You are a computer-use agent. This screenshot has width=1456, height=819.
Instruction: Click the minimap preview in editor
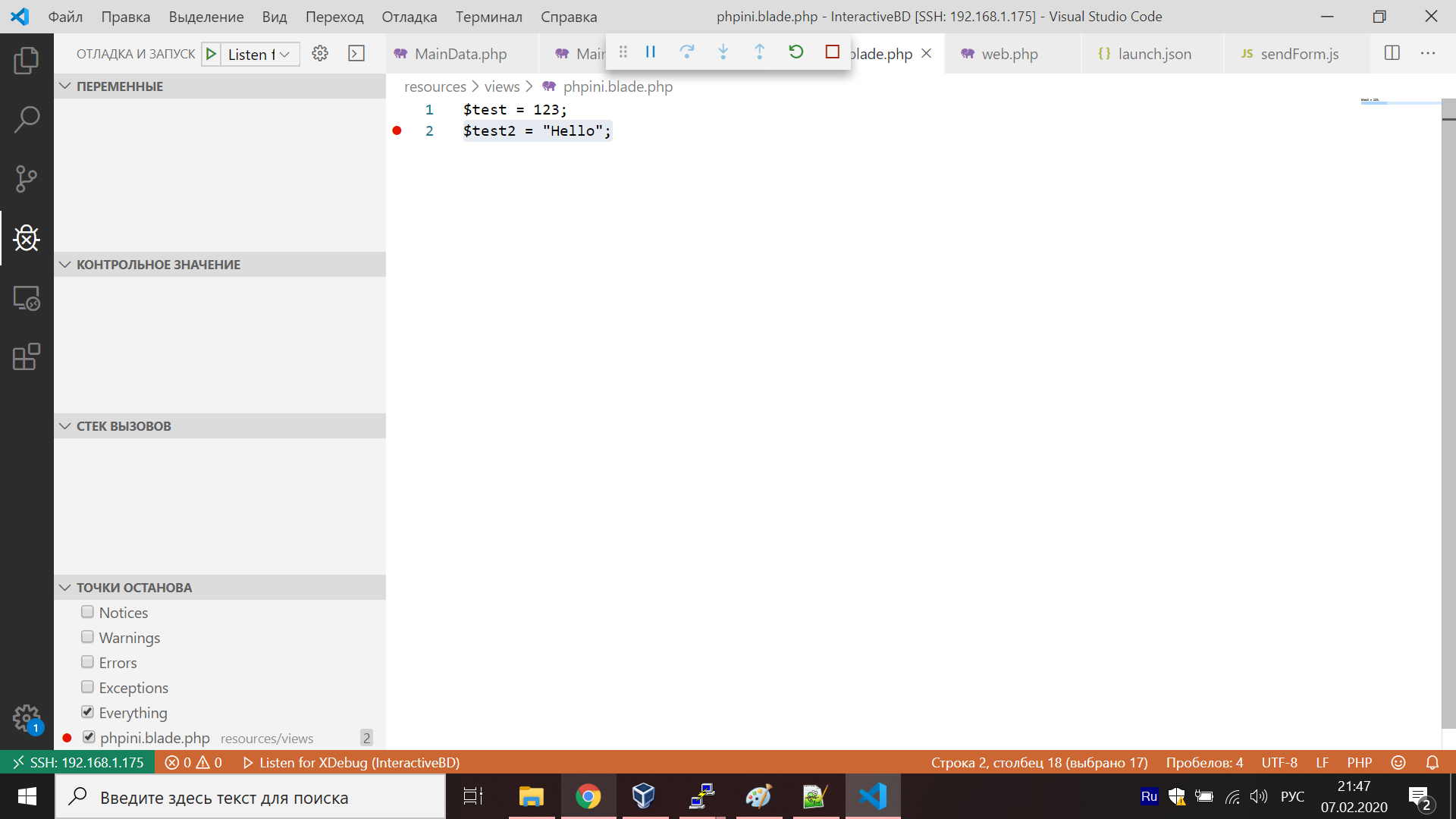[1400, 101]
